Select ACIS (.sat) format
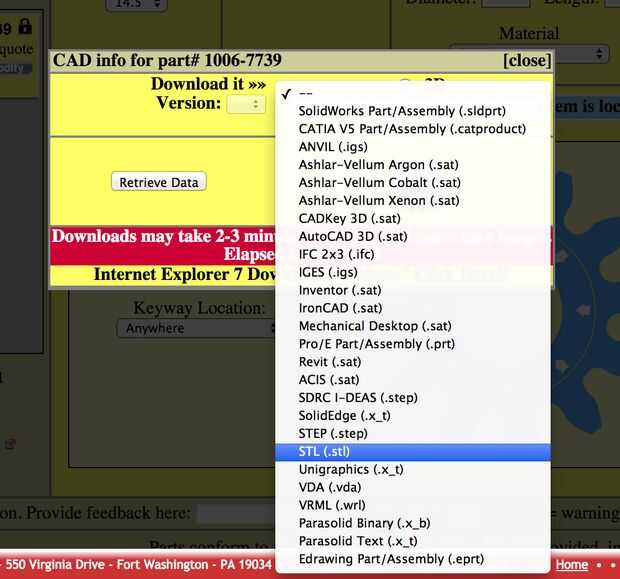The width and height of the screenshot is (620, 579). [x=412, y=380]
